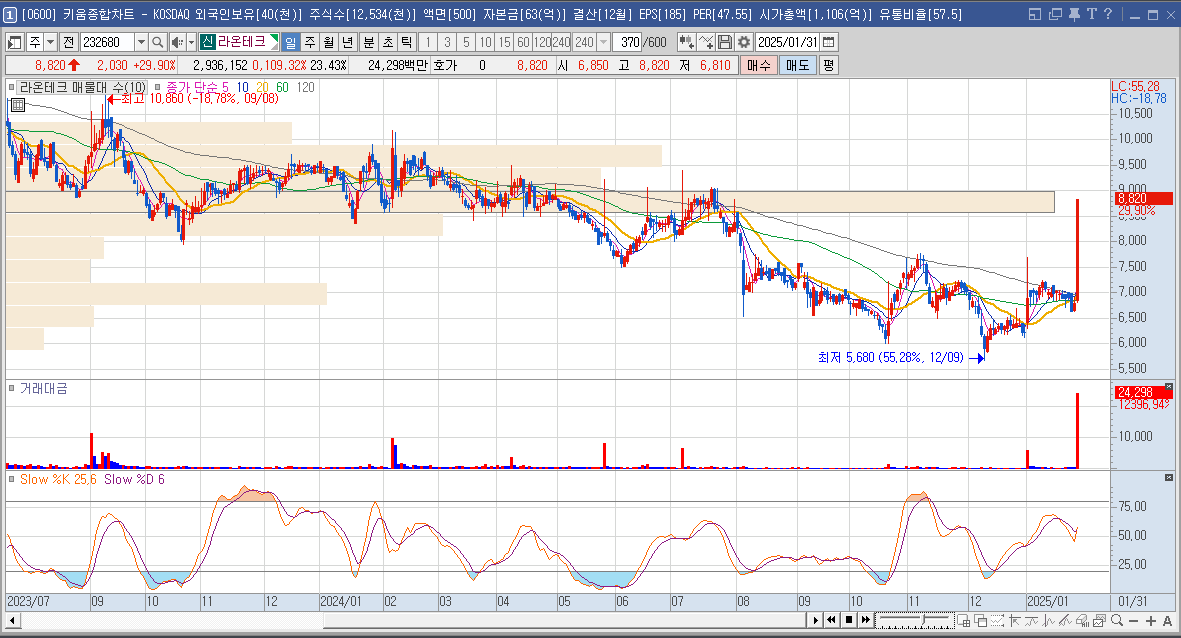Click the 매도 sell button

pyautogui.click(x=797, y=66)
